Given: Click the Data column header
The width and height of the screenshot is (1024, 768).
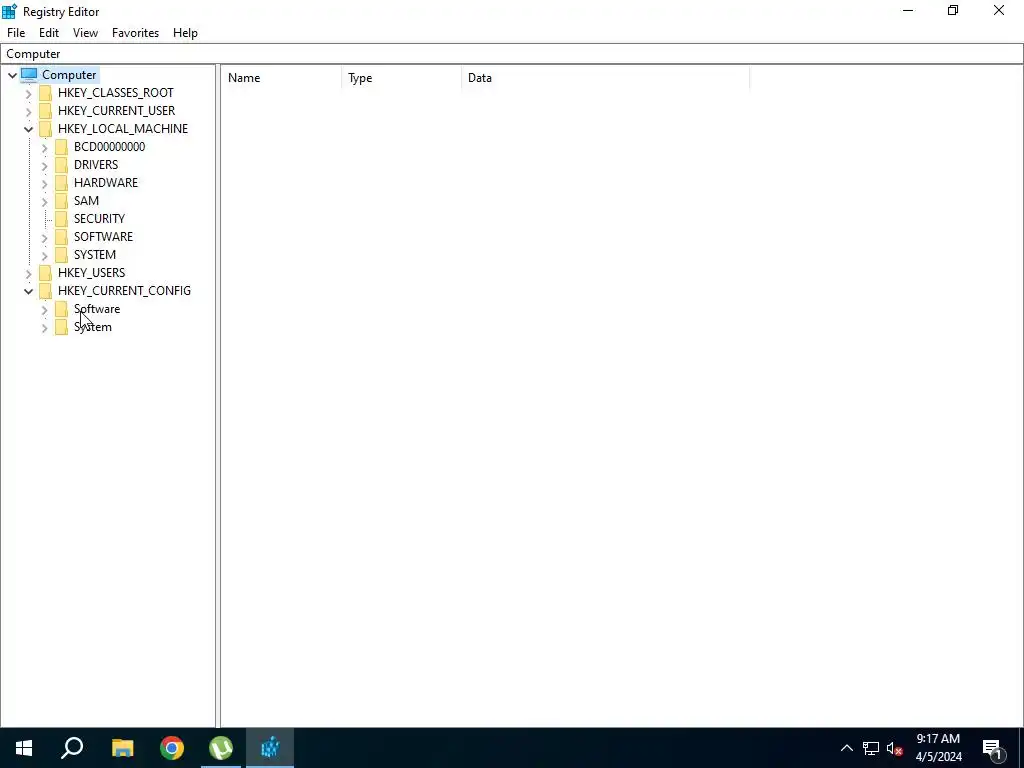Looking at the screenshot, I should [605, 78].
